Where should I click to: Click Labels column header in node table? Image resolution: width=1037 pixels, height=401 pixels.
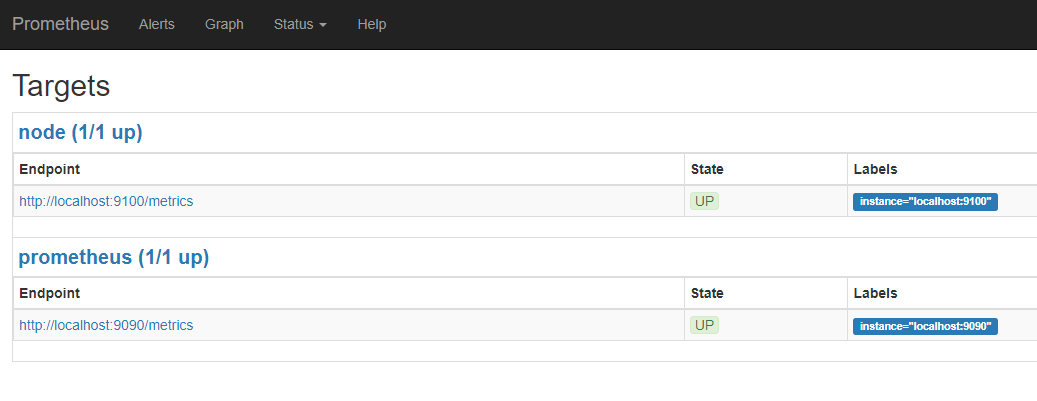click(875, 169)
